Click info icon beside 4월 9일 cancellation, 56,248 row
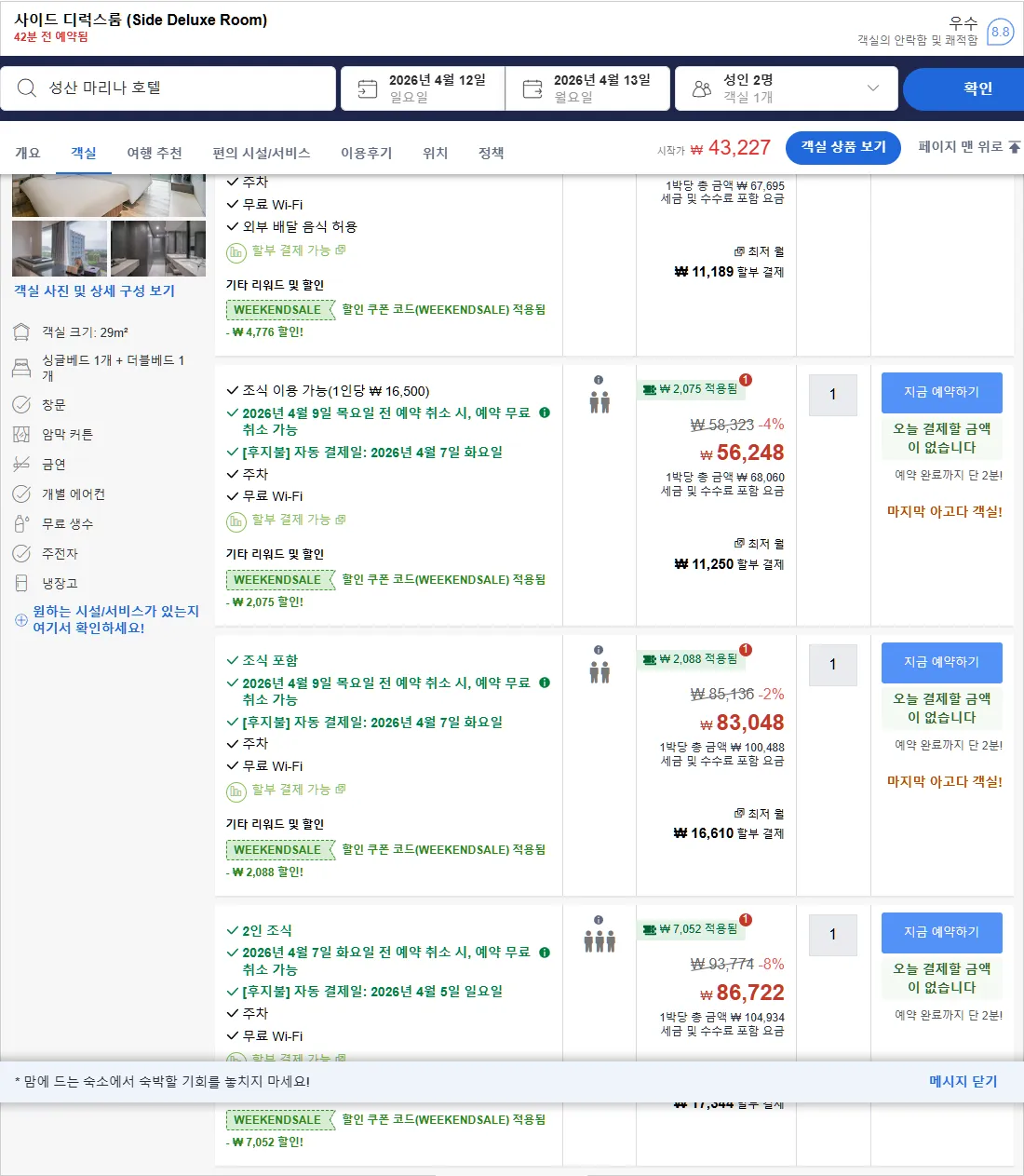Viewport: 1024px width, 1176px height. click(x=545, y=412)
